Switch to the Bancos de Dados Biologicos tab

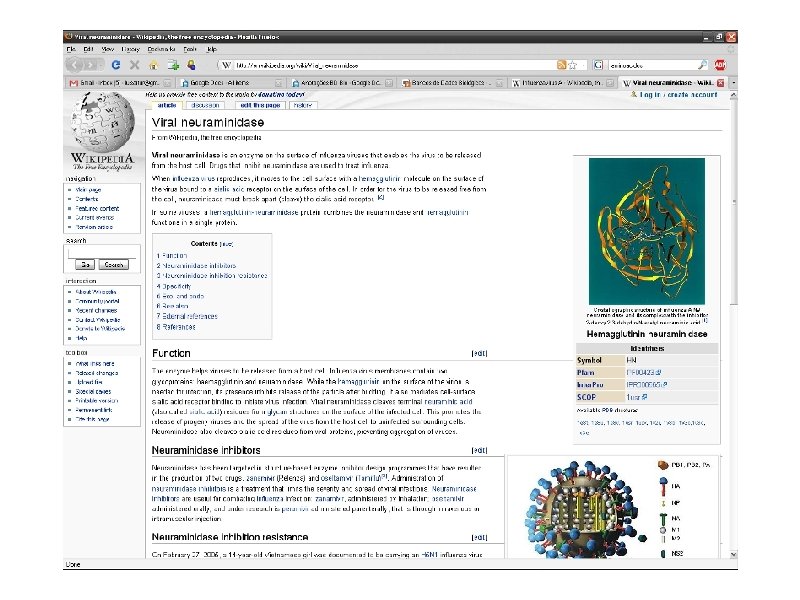[x=451, y=83]
